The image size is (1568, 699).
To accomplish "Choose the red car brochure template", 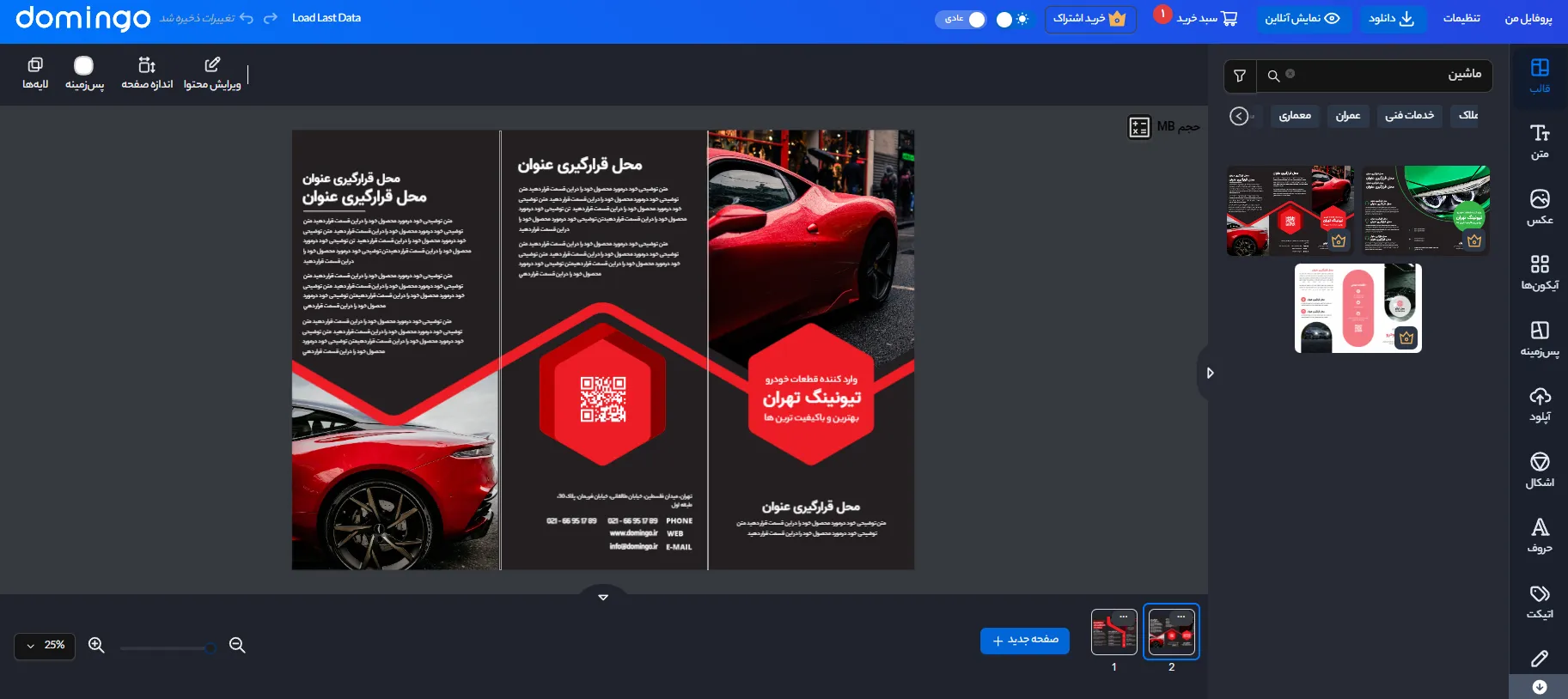I will click(x=1290, y=210).
